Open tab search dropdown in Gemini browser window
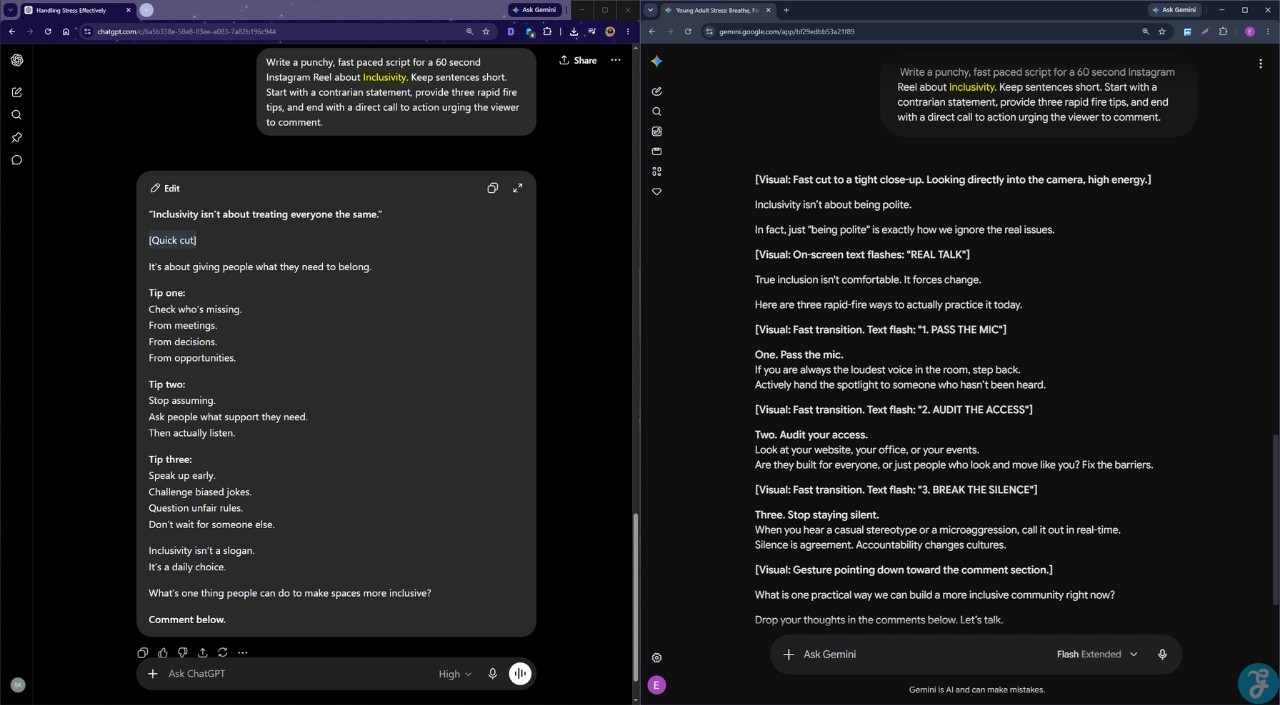This screenshot has width=1280, height=705. coord(651,10)
